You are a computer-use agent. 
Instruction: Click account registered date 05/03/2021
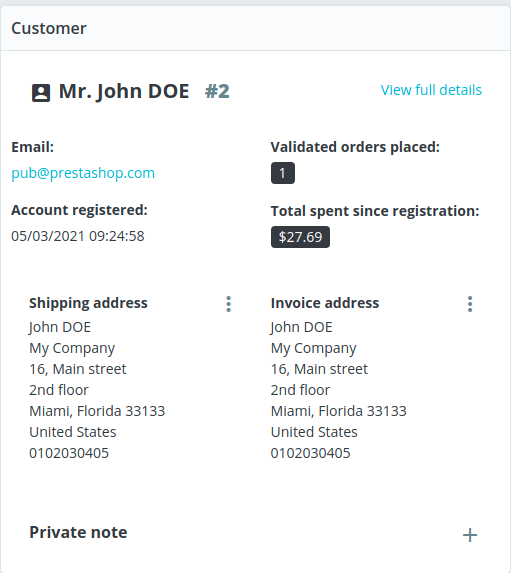pos(78,236)
